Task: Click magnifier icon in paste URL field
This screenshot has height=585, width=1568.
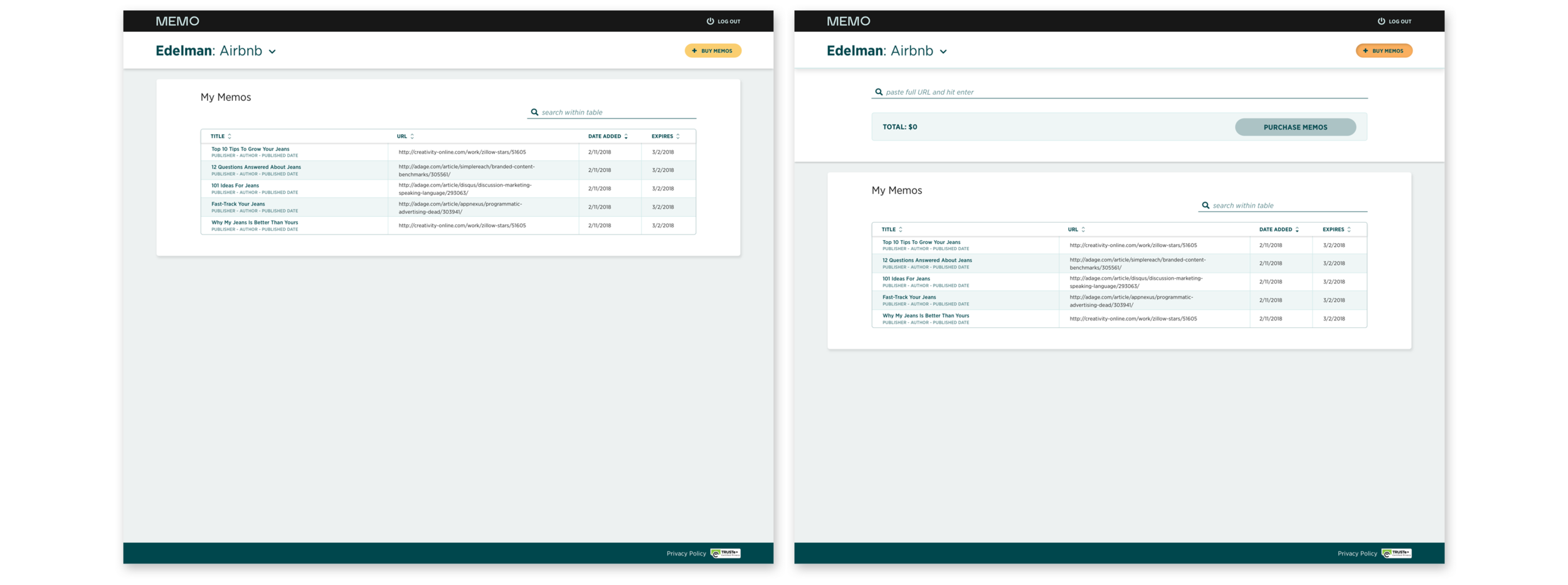Action: tap(879, 92)
